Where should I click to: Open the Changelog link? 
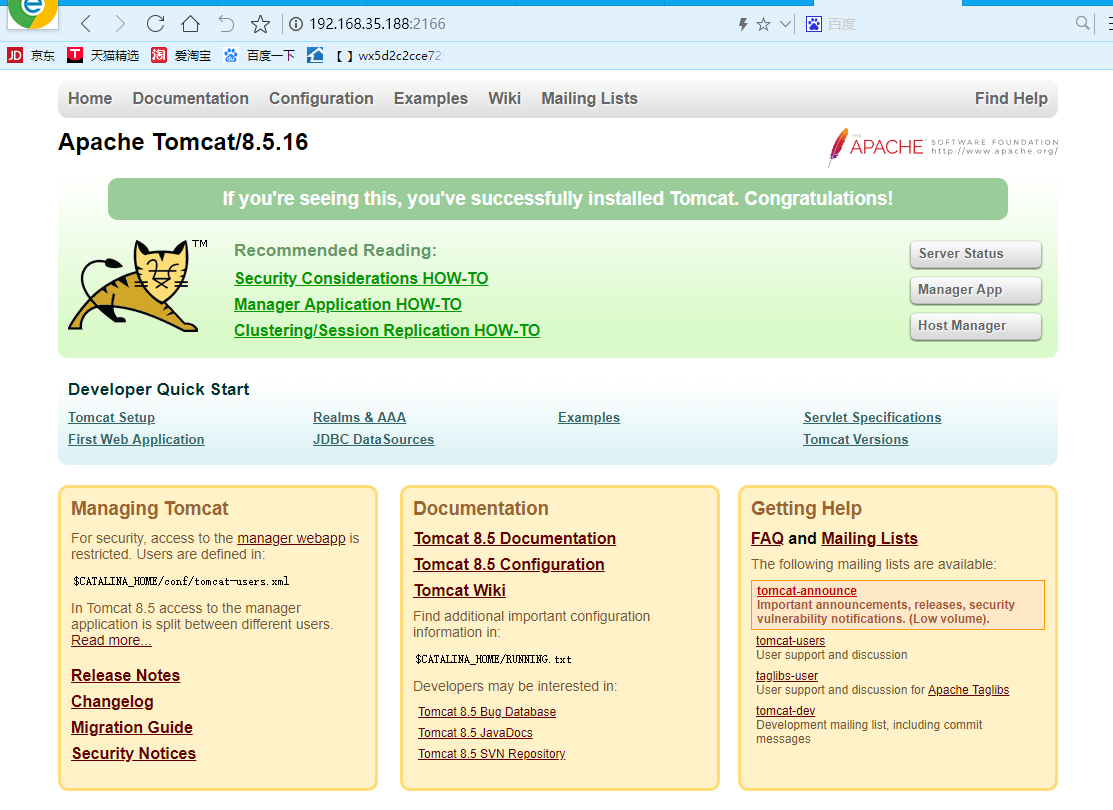coord(112,701)
